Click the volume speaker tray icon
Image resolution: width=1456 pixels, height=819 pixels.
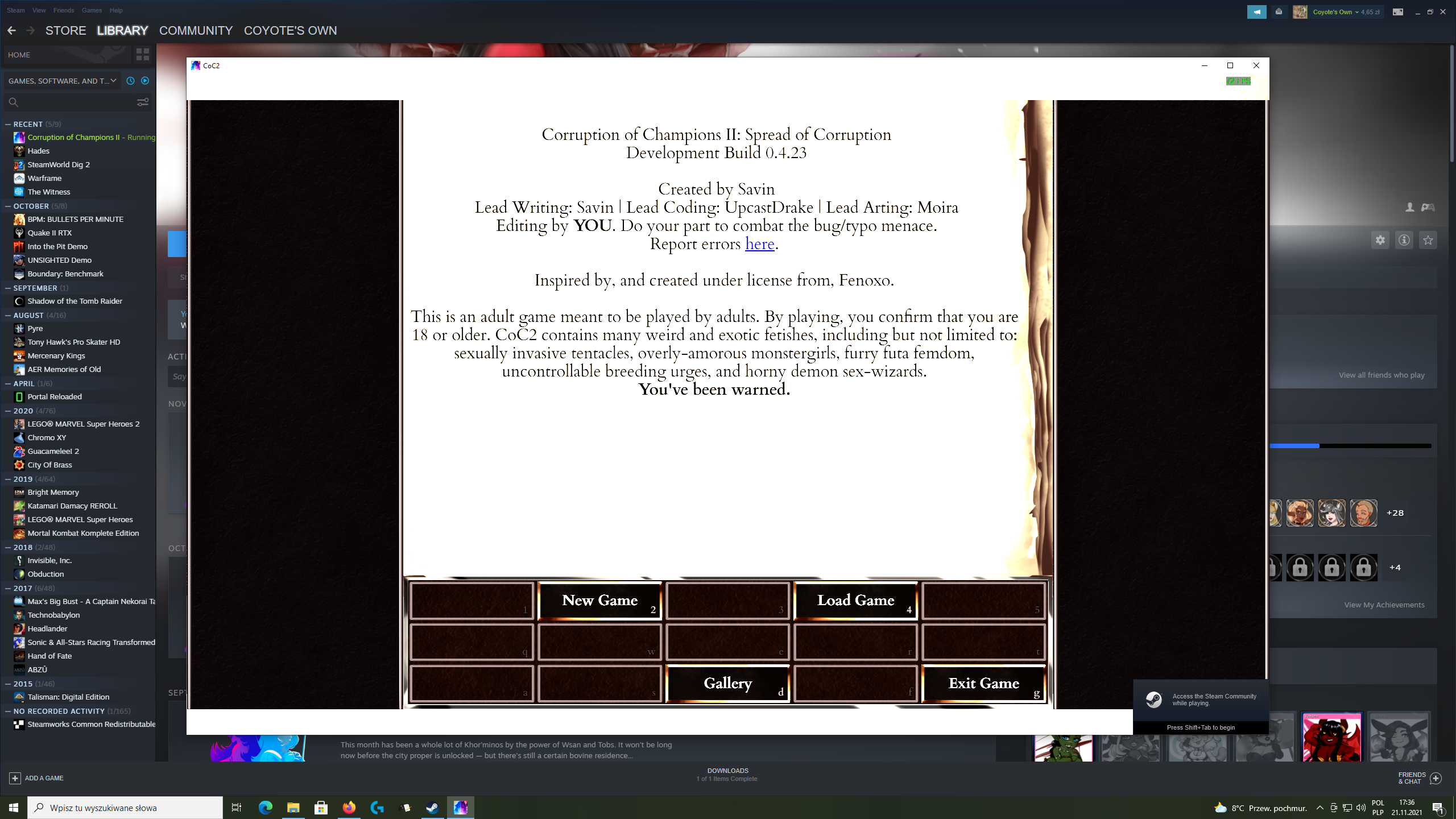tap(1361, 808)
